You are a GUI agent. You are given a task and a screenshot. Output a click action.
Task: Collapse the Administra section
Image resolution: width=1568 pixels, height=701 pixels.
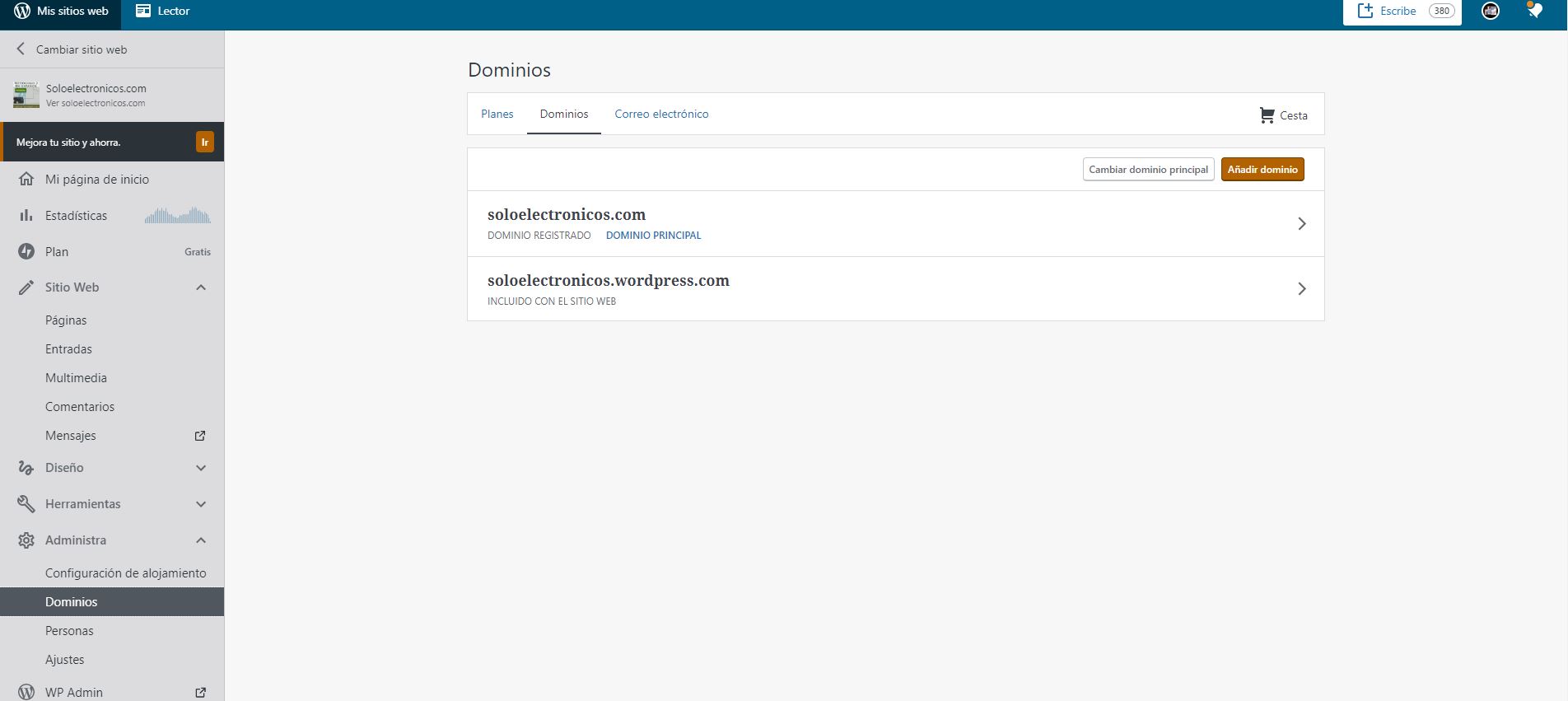(201, 540)
